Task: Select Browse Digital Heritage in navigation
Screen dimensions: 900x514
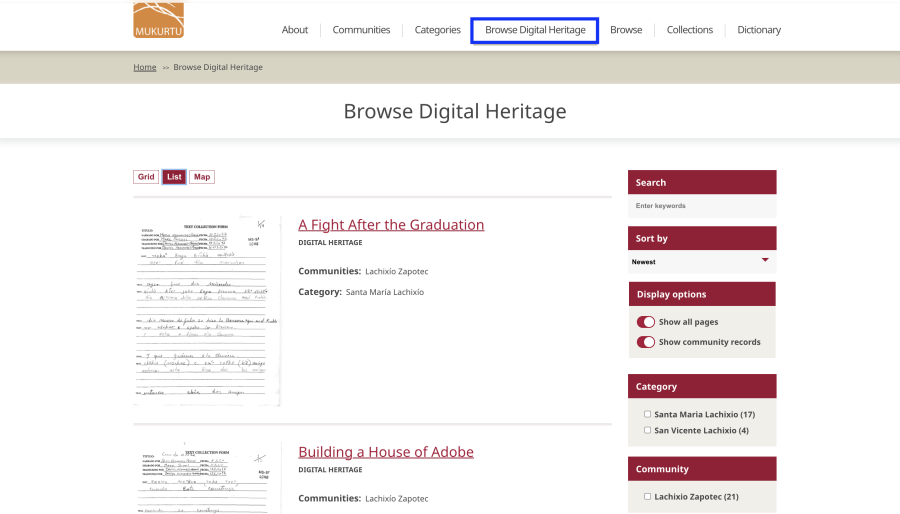Action: pos(535,30)
